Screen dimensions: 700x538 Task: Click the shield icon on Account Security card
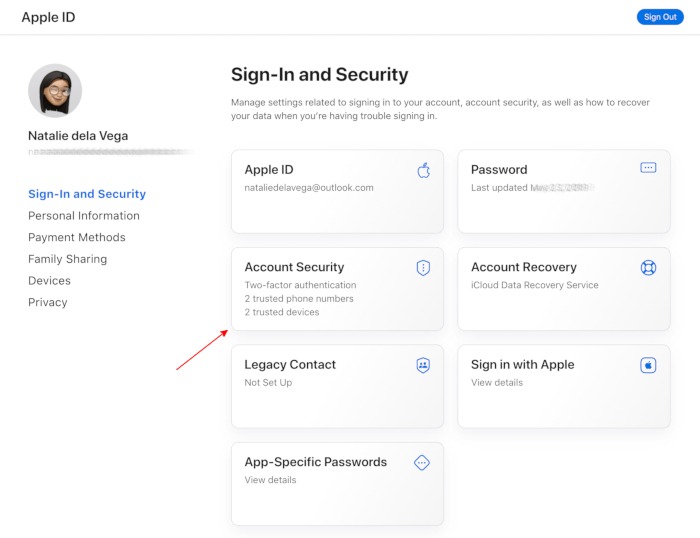[423, 267]
